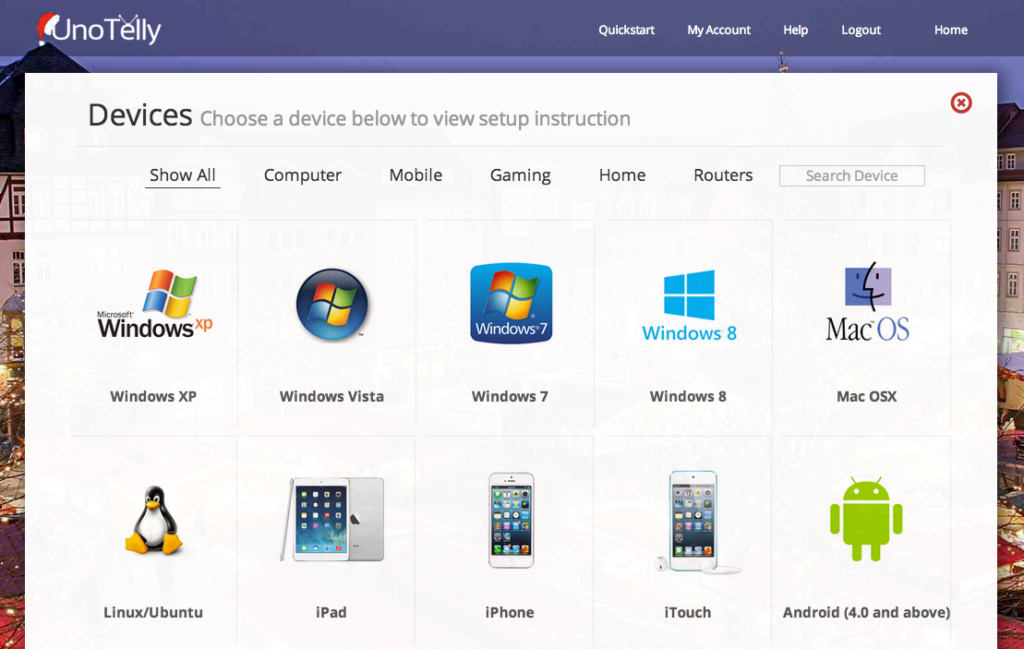1024x649 pixels.
Task: Show the Gaming devices tab
Action: (x=520, y=175)
